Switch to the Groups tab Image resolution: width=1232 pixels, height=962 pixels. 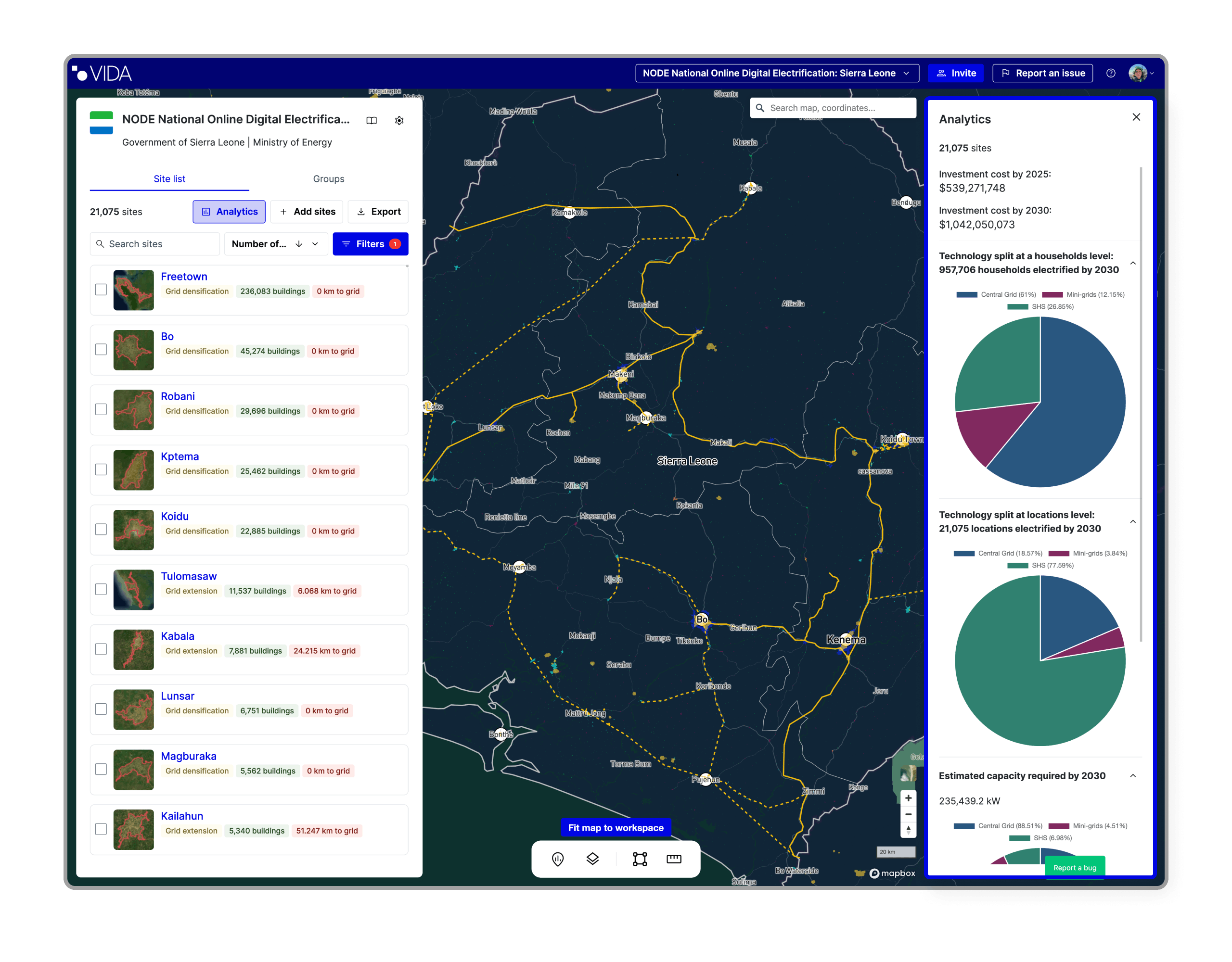(328, 179)
